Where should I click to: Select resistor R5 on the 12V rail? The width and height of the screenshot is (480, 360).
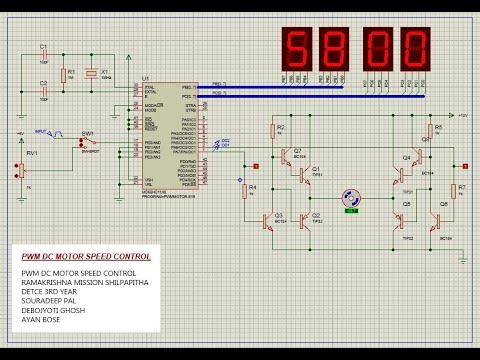430,131
